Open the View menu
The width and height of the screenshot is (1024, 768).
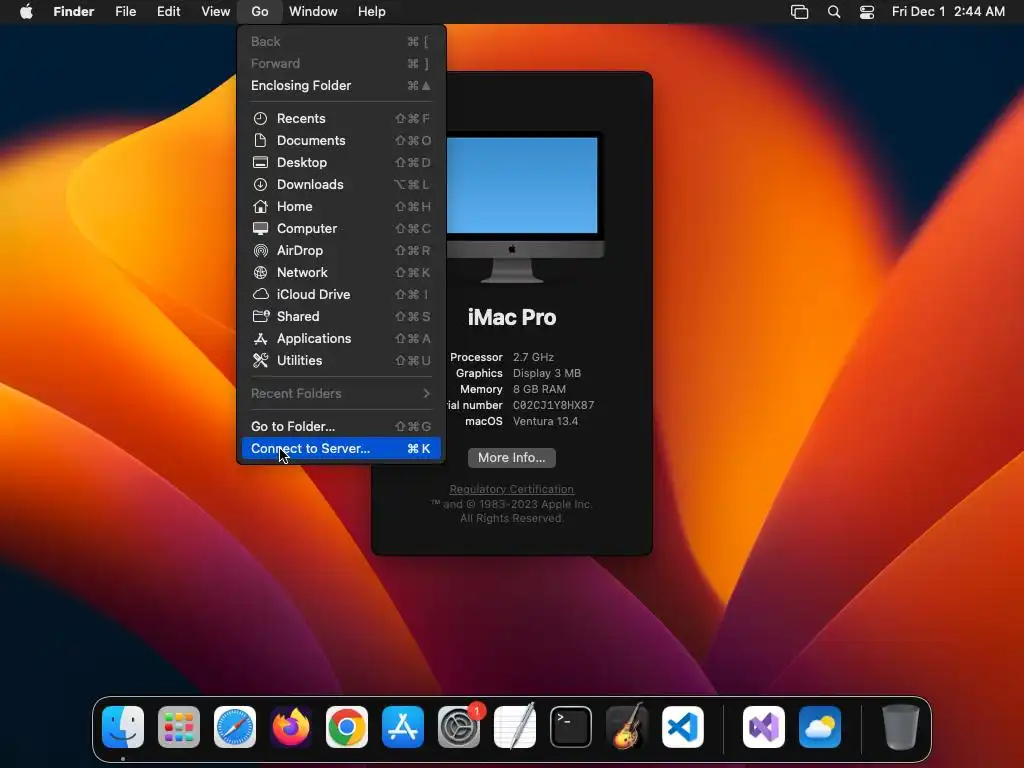pos(216,11)
